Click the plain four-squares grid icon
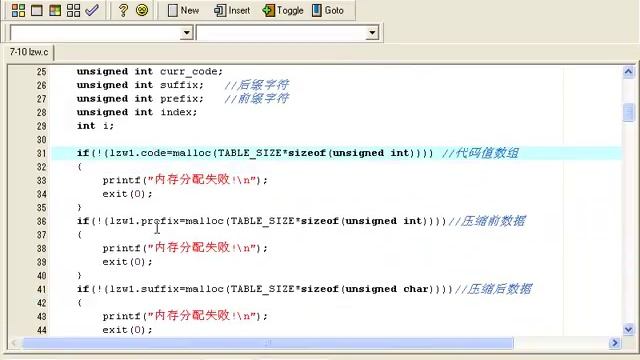This screenshot has width=640, height=360. coord(73,10)
